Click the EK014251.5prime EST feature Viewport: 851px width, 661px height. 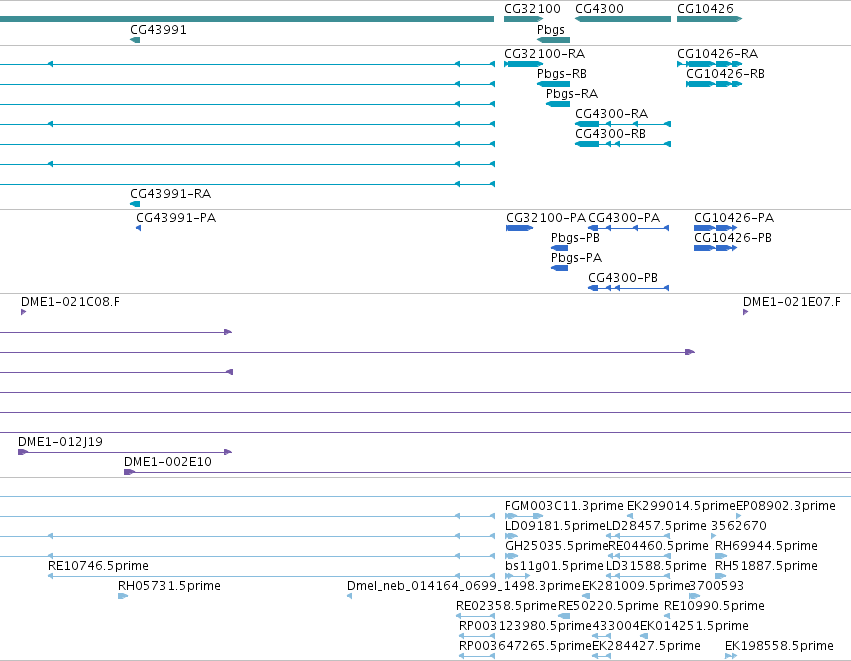pyautogui.click(x=644, y=636)
